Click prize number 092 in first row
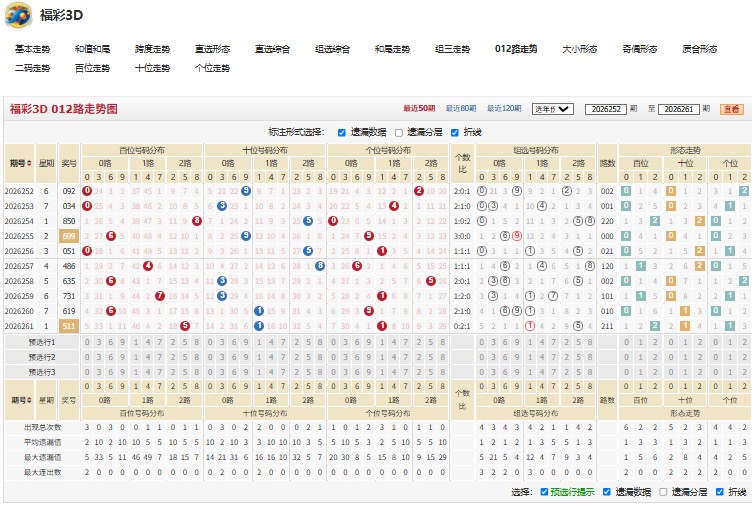The width and height of the screenshot is (752, 506). (x=69, y=191)
